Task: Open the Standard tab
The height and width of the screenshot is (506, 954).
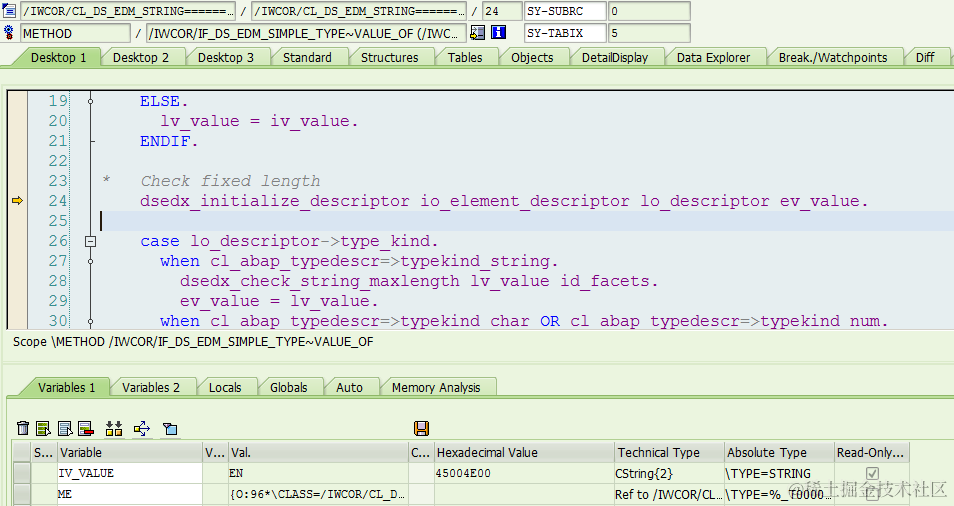Action: tap(307, 58)
